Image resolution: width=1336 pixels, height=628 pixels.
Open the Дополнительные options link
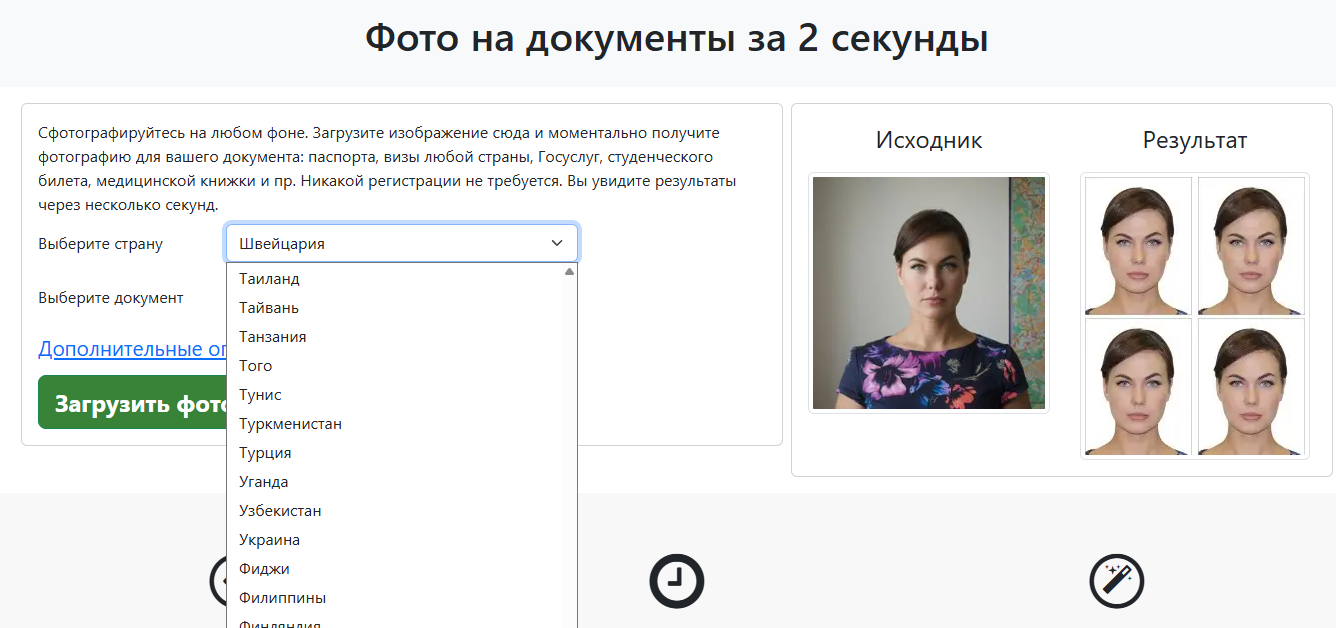coord(133,349)
